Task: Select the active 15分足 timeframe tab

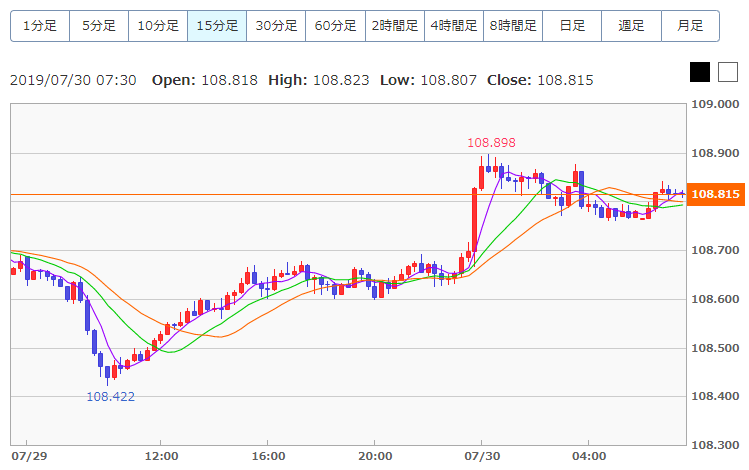Action: 217,26
